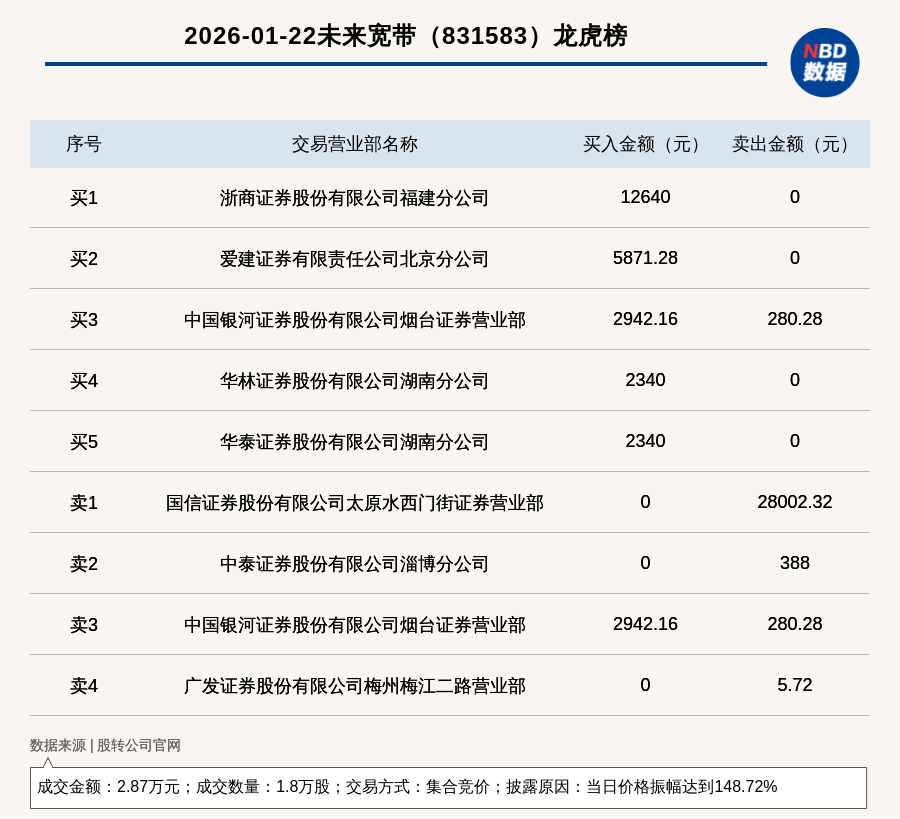Open 浙商证券股份有限公司福建分公司 entry
Image resolution: width=900 pixels, height=819 pixels.
point(354,198)
